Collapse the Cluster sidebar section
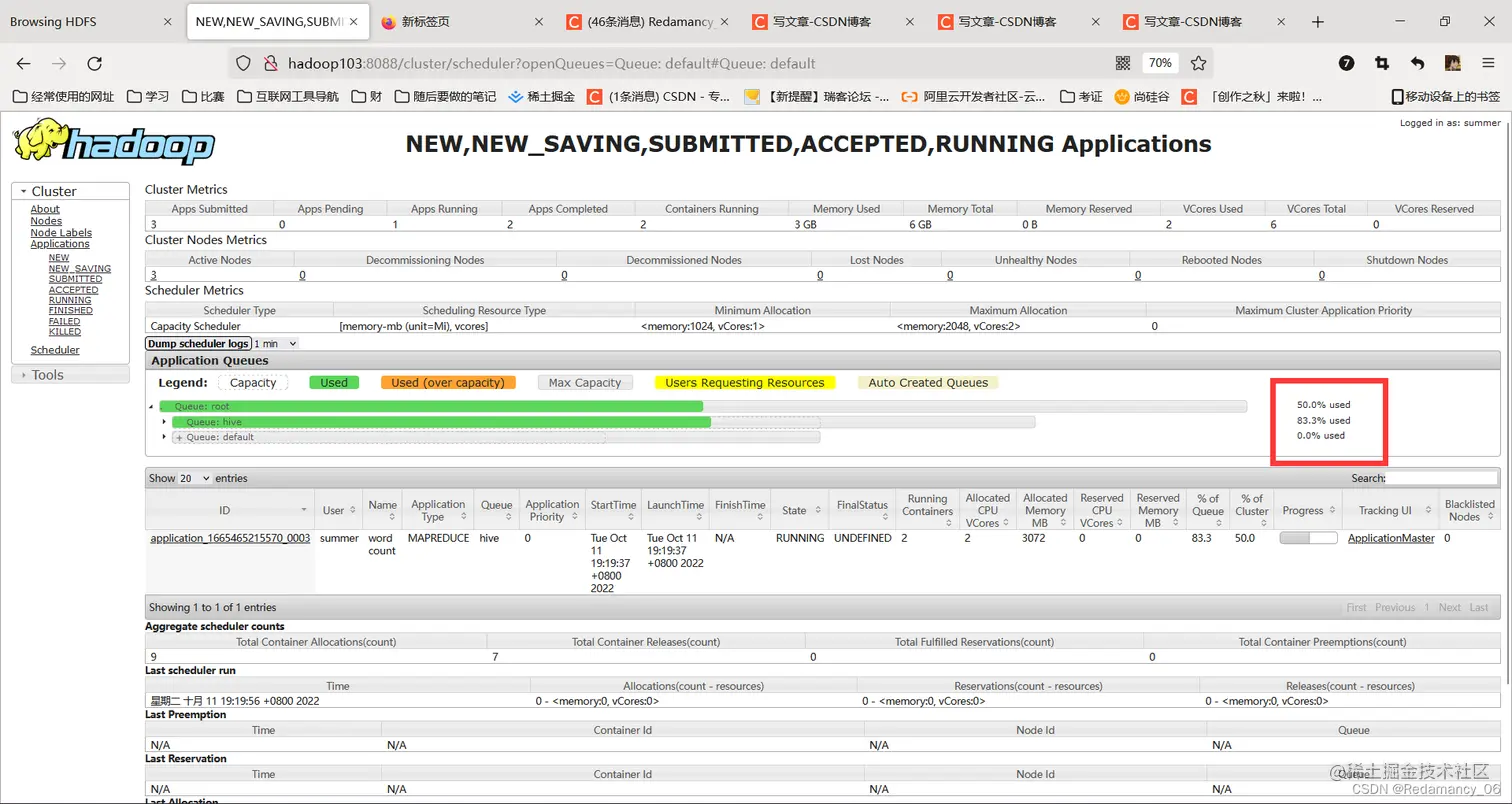 (54, 191)
